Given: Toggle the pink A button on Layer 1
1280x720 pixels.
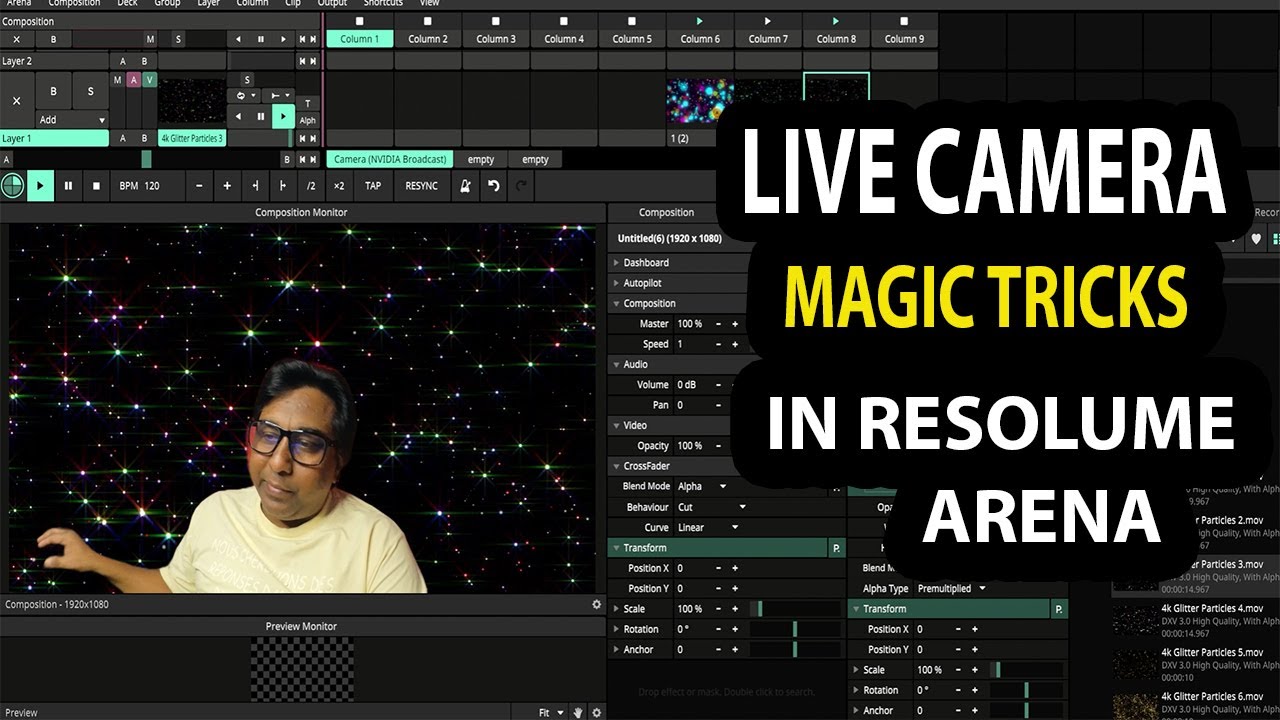Looking at the screenshot, I should click(x=133, y=80).
